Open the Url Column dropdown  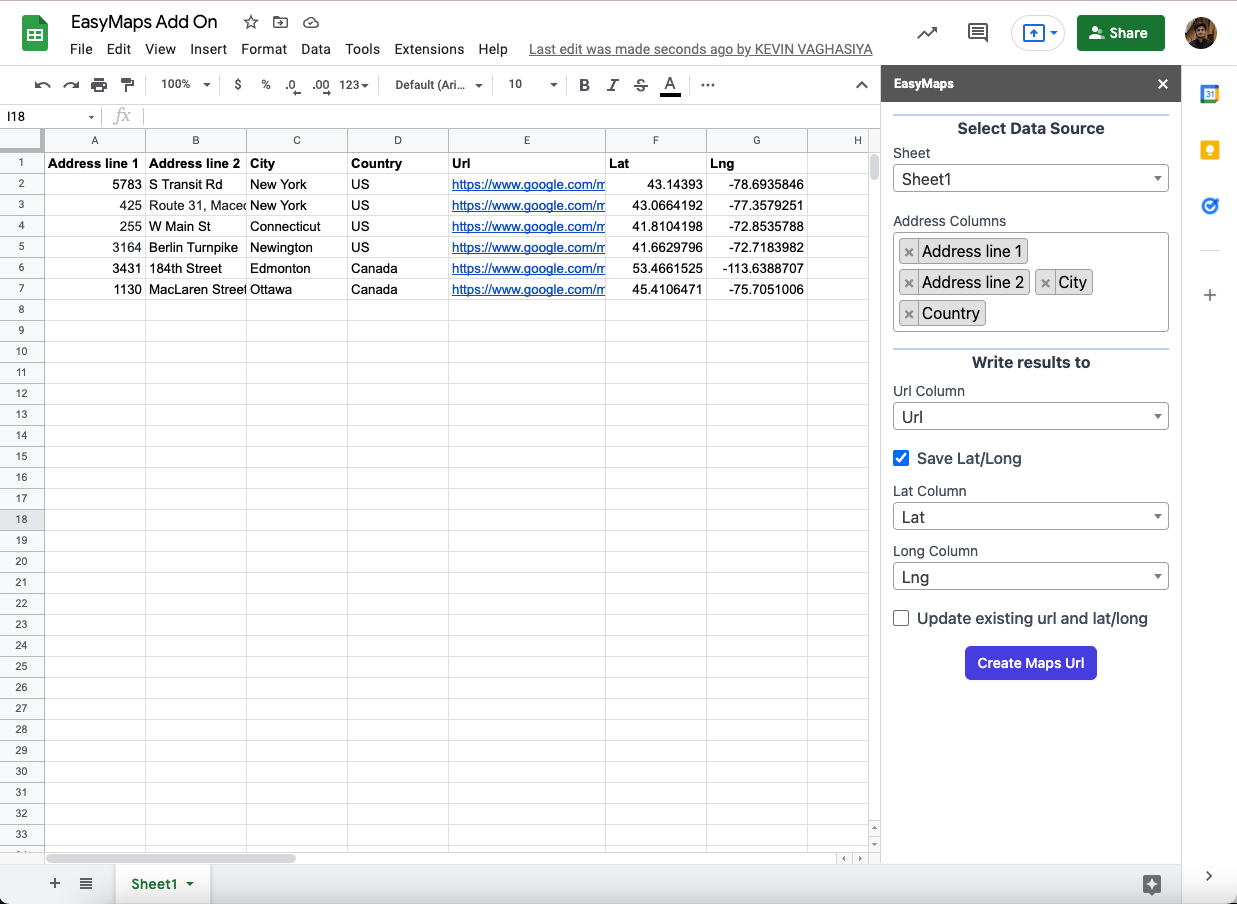(1030, 417)
